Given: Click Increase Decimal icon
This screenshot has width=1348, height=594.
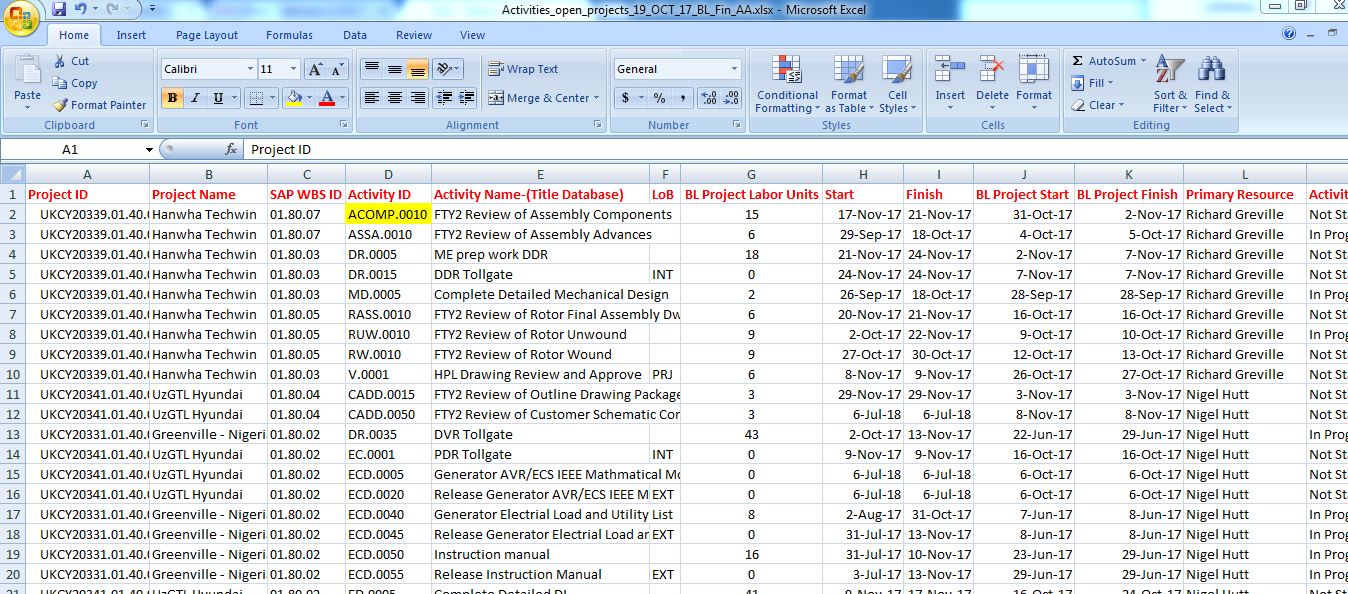Looking at the screenshot, I should (x=709, y=98).
